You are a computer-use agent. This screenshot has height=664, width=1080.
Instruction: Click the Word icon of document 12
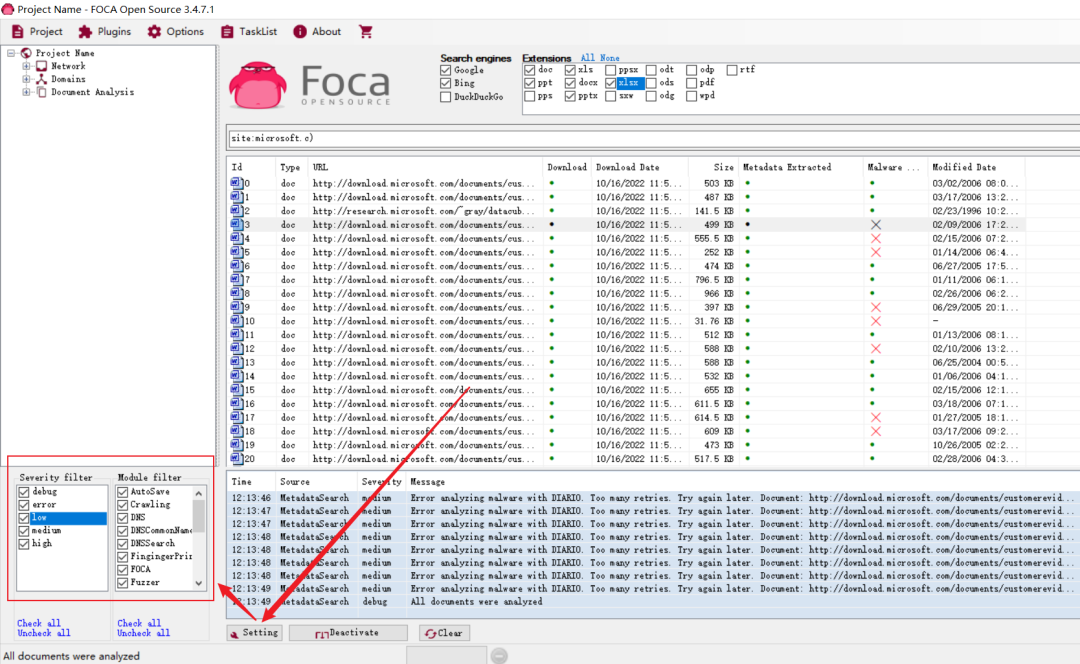tap(236, 349)
